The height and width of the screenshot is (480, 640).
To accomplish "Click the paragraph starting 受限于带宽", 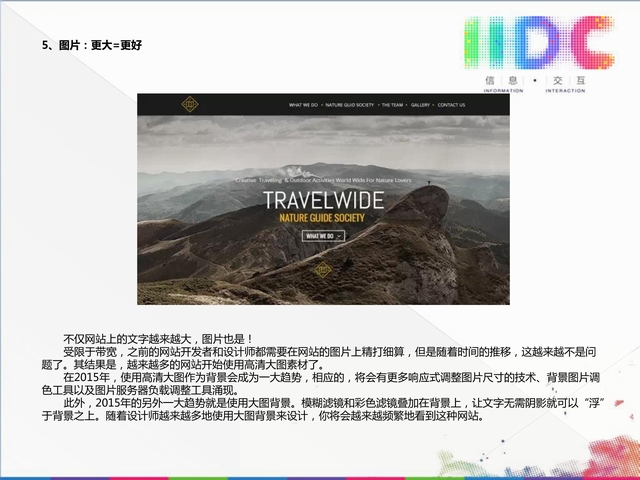I will point(319,358).
